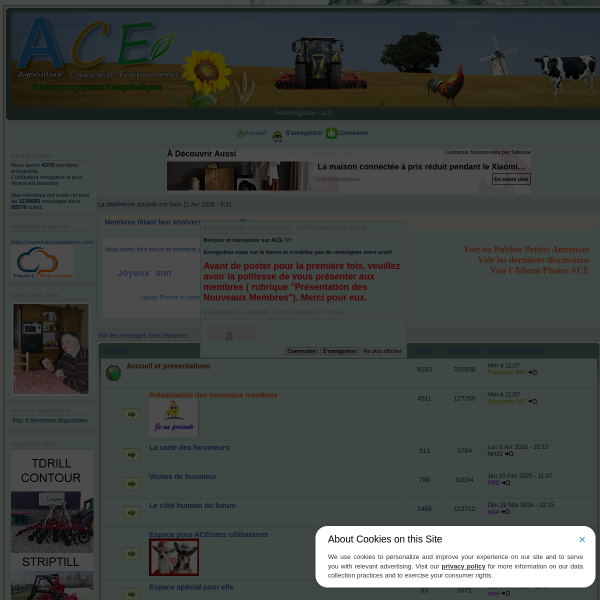The width and height of the screenshot is (600, 600).
Task: Open newest member mouette profile
Action: pyautogui.click(x=47, y=183)
